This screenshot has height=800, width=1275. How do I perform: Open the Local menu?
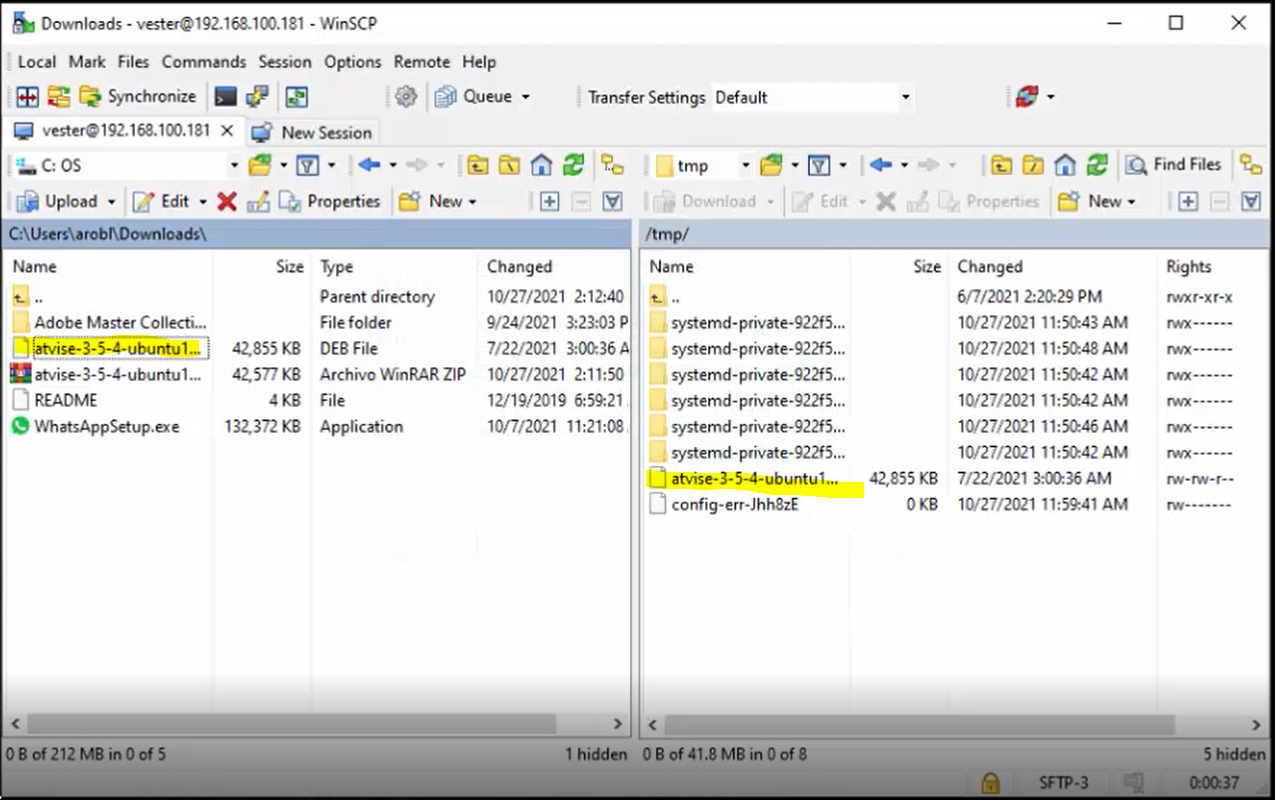[37, 62]
